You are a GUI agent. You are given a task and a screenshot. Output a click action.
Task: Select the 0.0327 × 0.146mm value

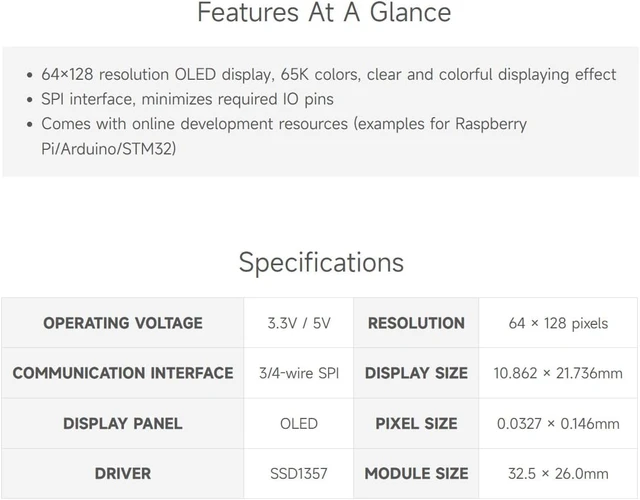558,424
